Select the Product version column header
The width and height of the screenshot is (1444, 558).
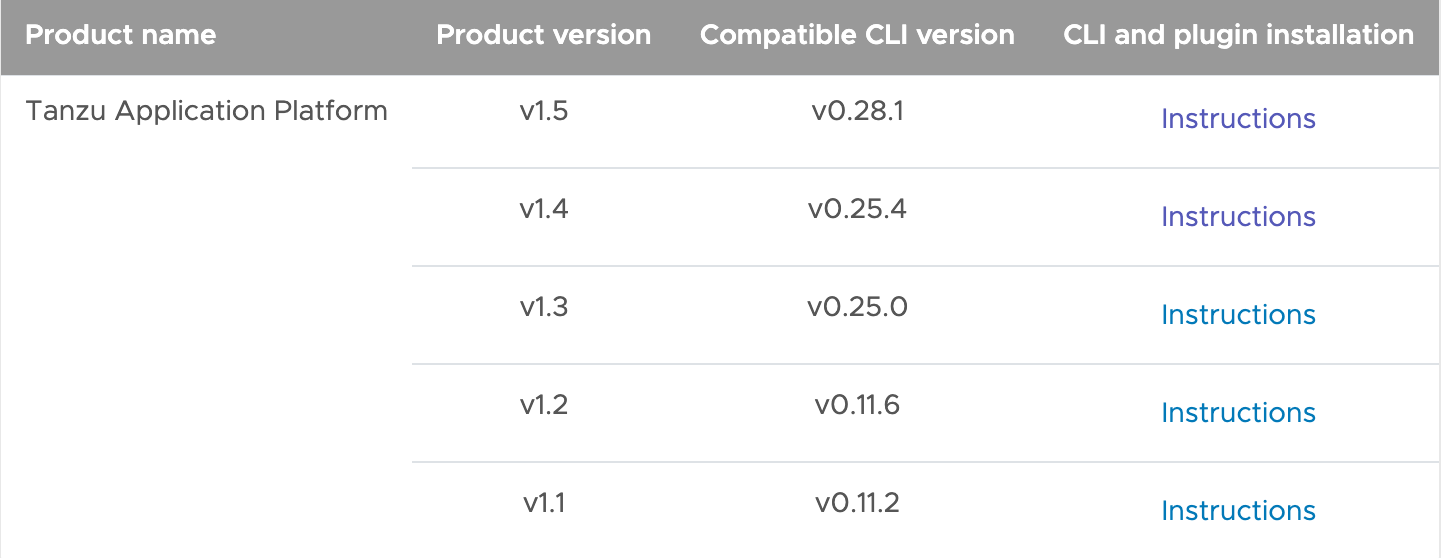click(544, 35)
